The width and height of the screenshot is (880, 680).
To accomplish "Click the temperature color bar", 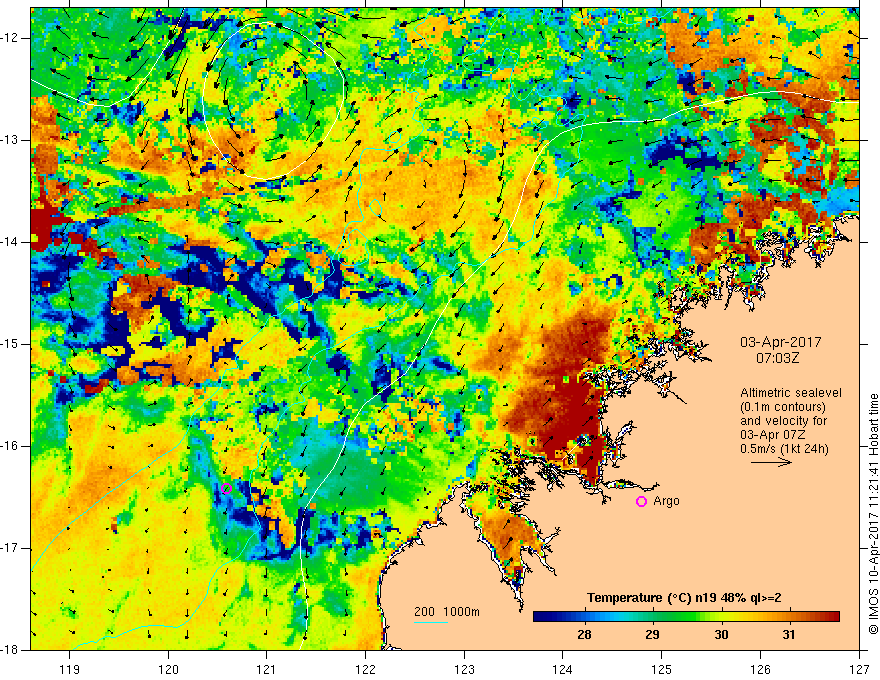I will point(686,617).
